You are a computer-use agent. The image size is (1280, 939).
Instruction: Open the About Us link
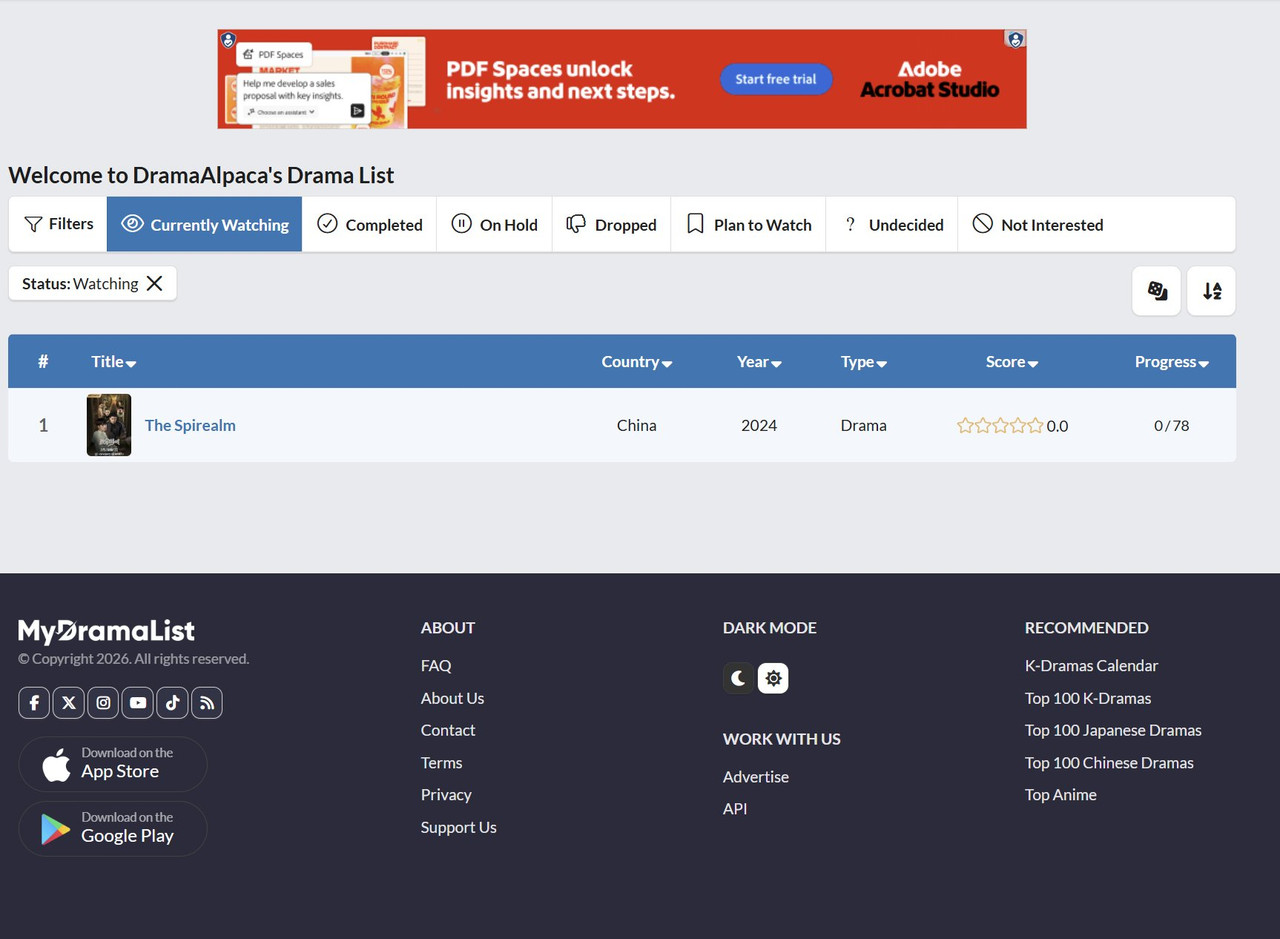click(x=452, y=698)
